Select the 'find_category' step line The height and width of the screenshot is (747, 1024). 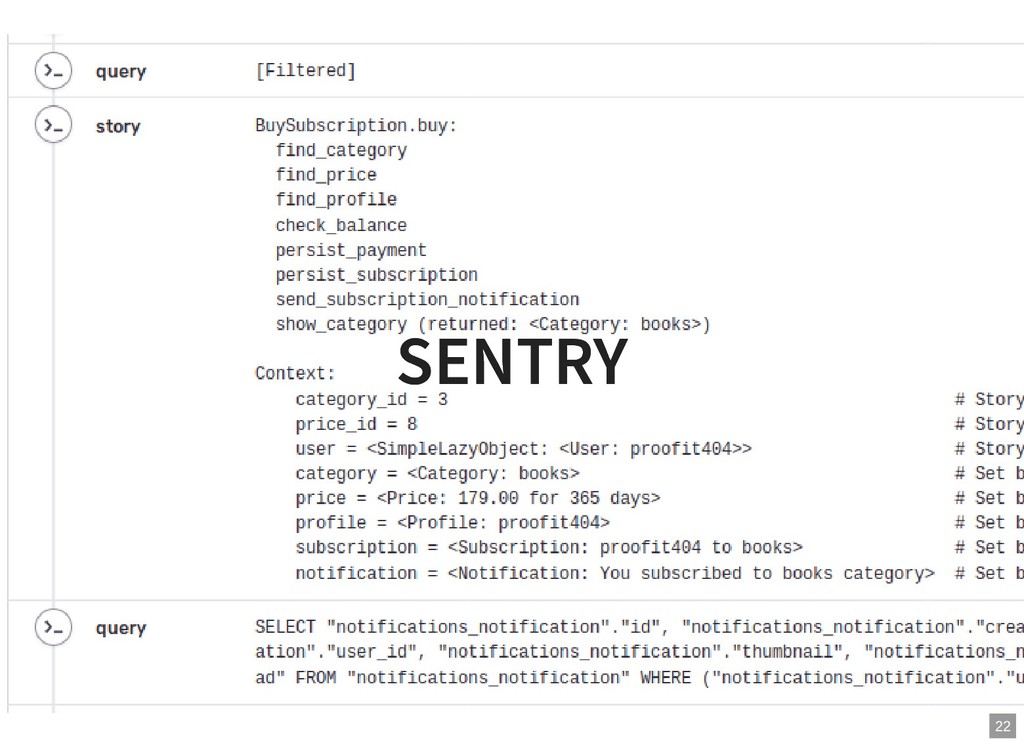point(341,150)
